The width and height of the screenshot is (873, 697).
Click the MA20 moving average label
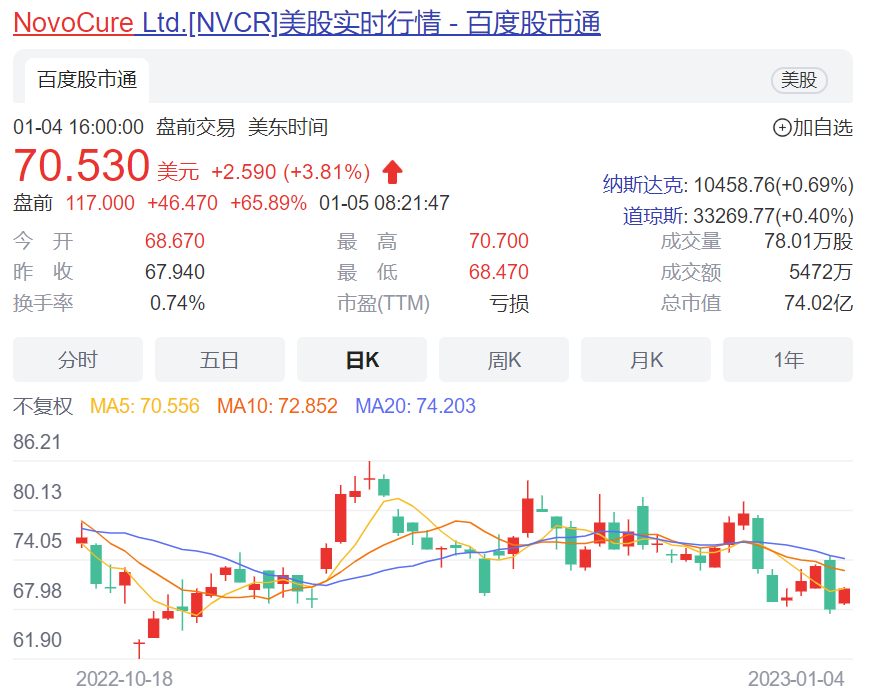click(x=416, y=406)
